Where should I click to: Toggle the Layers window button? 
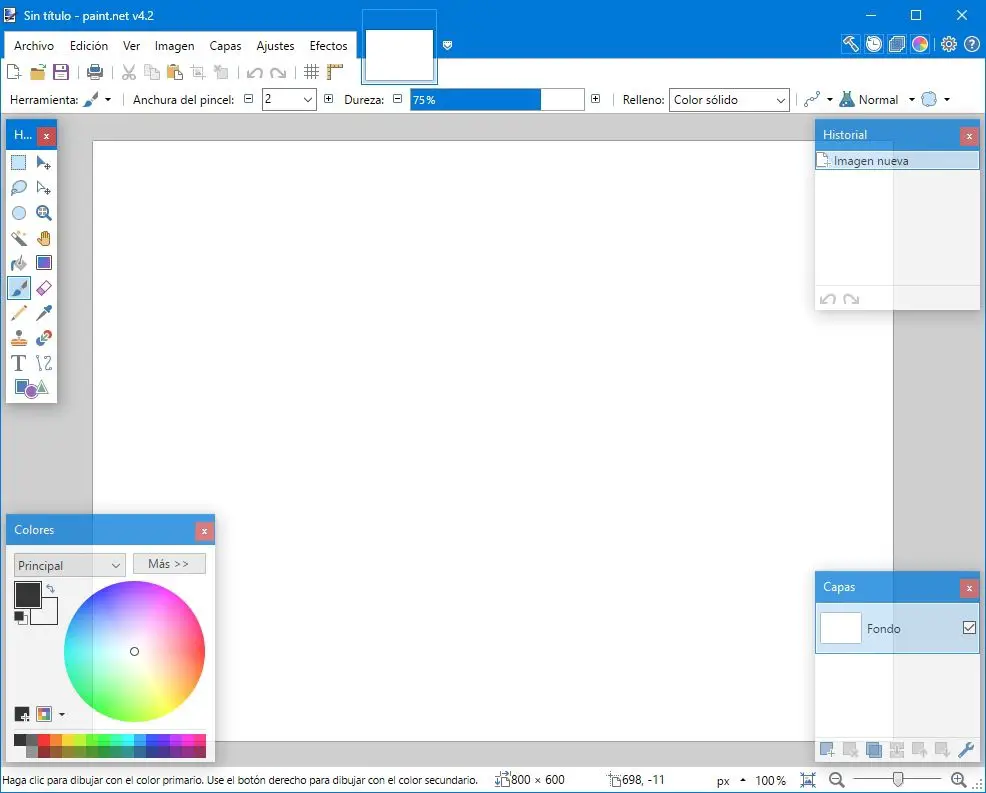click(x=897, y=44)
